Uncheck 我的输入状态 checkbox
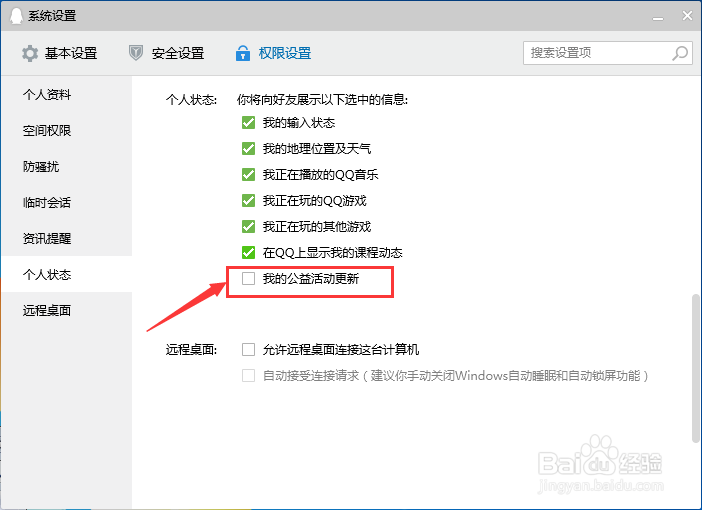Viewport: 702px width, 510px height. click(248, 123)
